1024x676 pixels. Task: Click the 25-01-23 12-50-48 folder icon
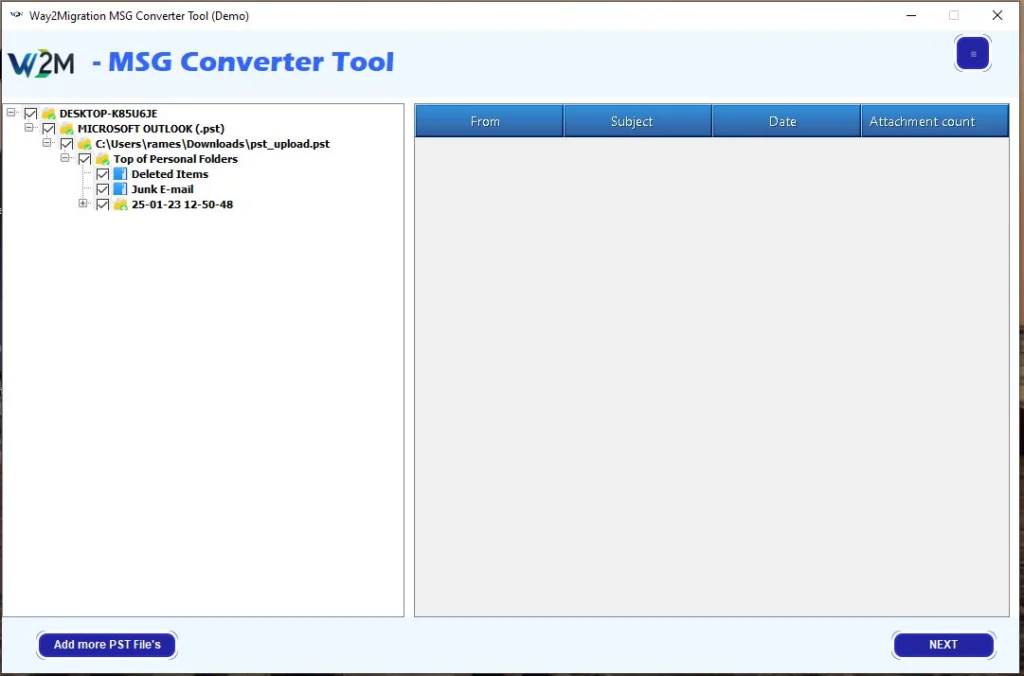click(120, 204)
